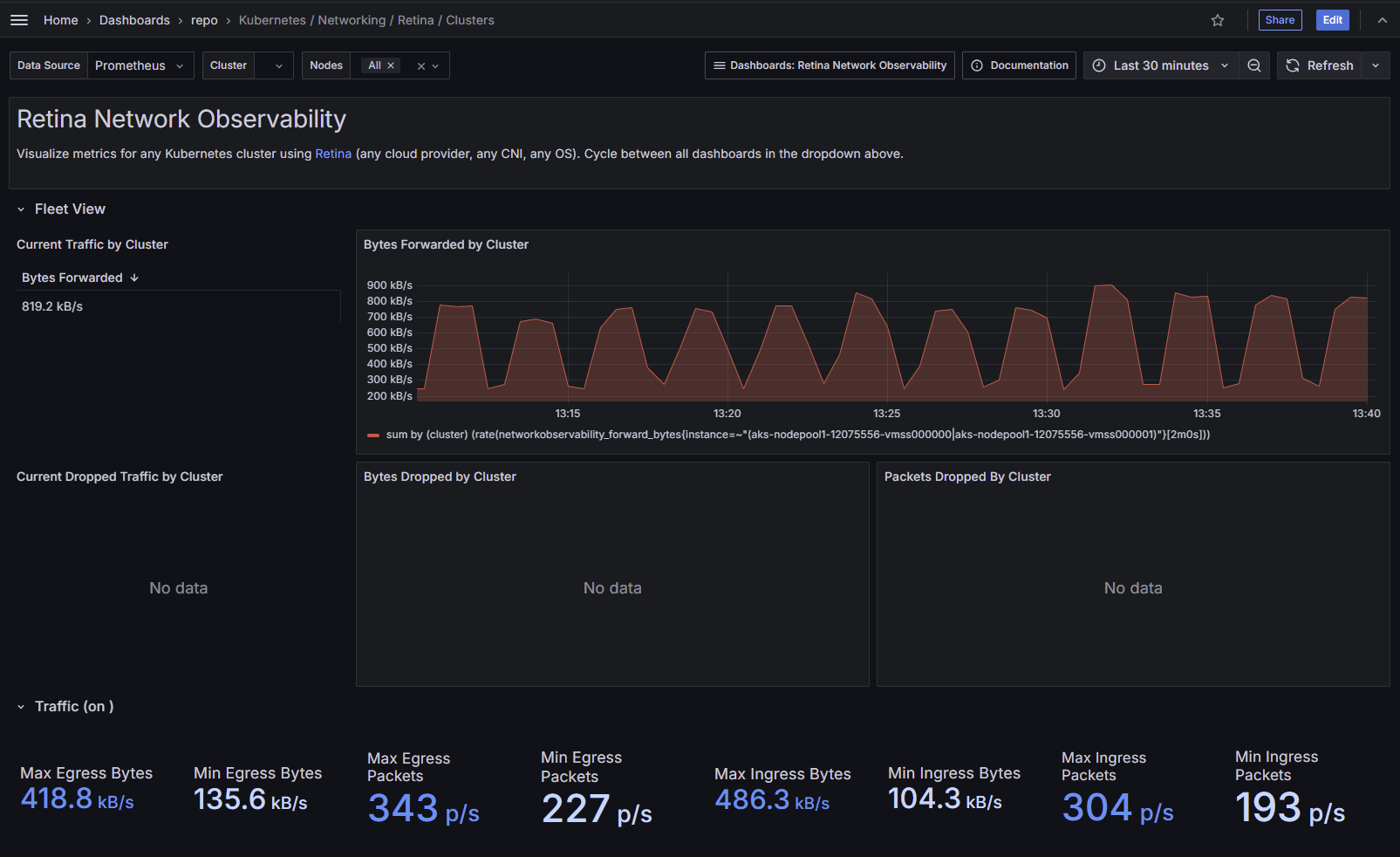Viewport: 1400px width, 857px height.
Task: Collapse the Traffic (on) row
Action: pyautogui.click(x=21, y=707)
